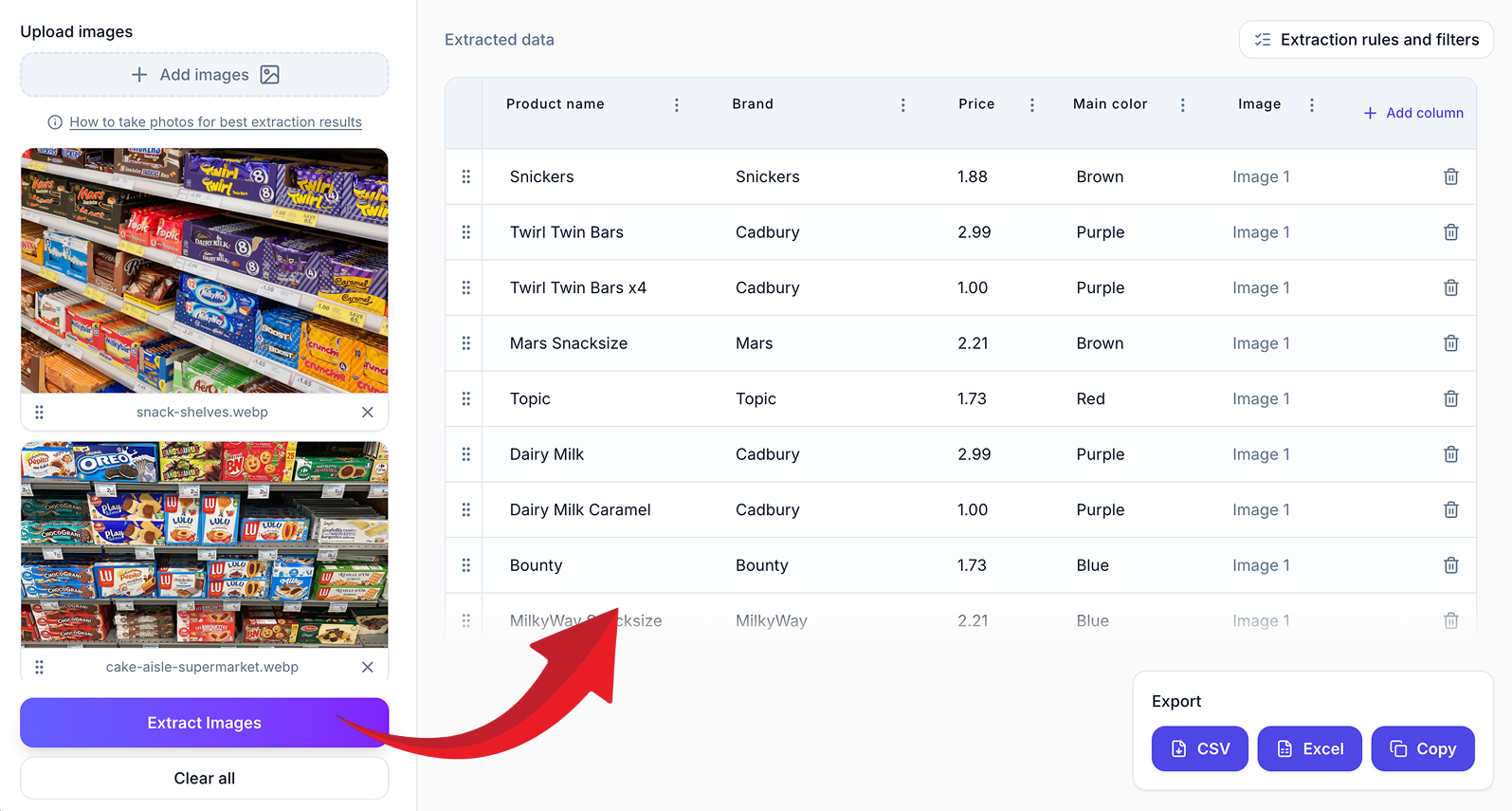Image resolution: width=1512 pixels, height=811 pixels.
Task: Remove the Bounty row using trash icon
Action: (1450, 565)
